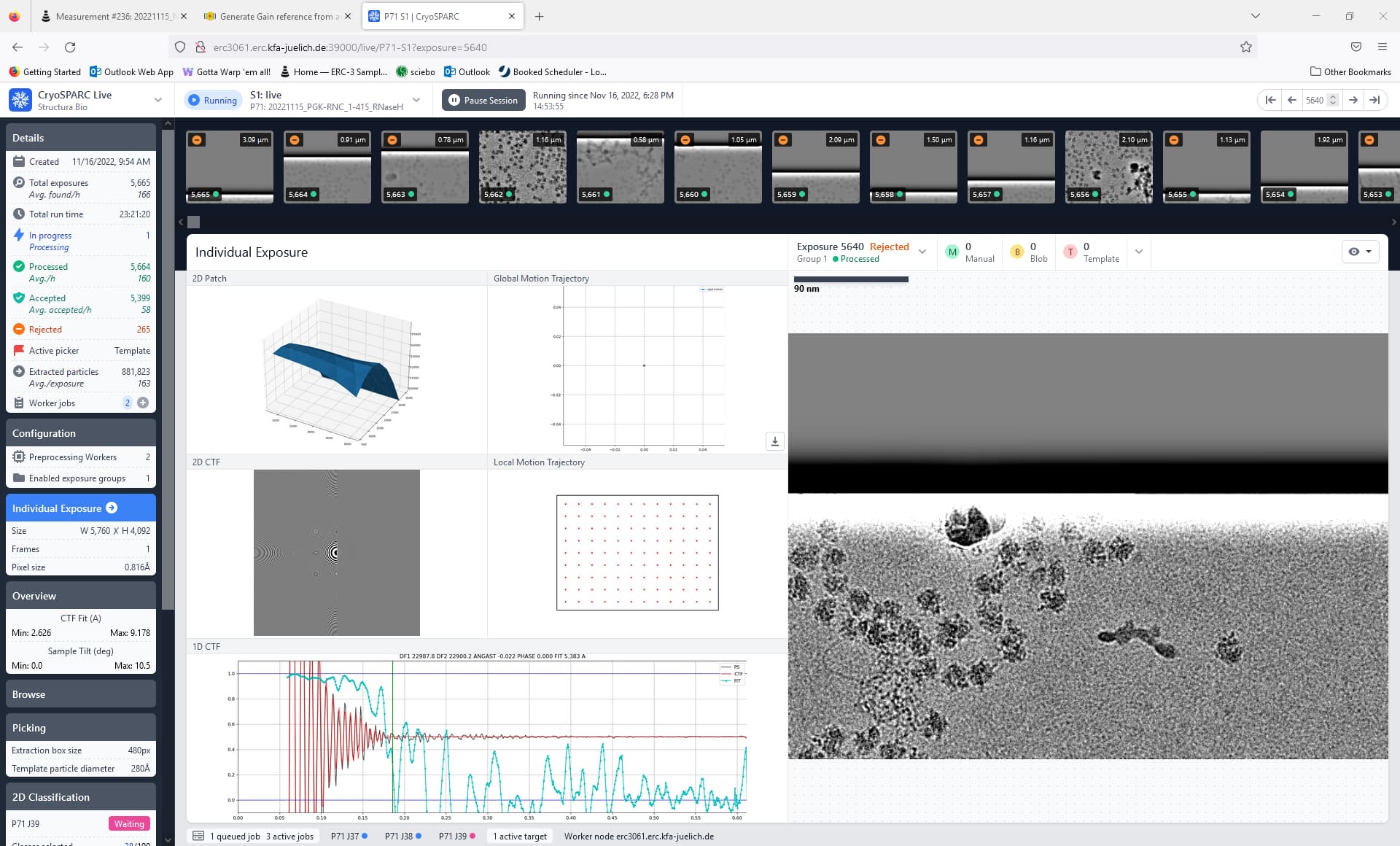Open Other Bookmarks folder
The image size is (1400, 846).
tap(1350, 71)
